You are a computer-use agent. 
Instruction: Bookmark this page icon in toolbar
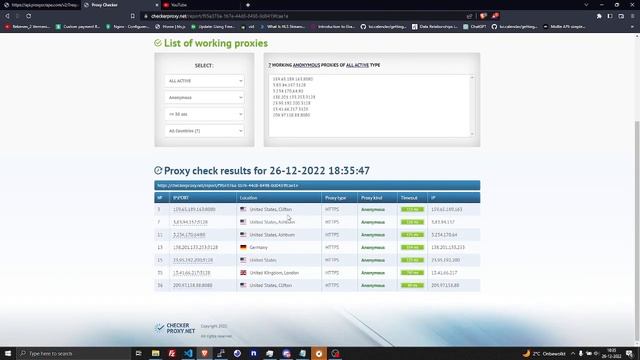point(133,16)
